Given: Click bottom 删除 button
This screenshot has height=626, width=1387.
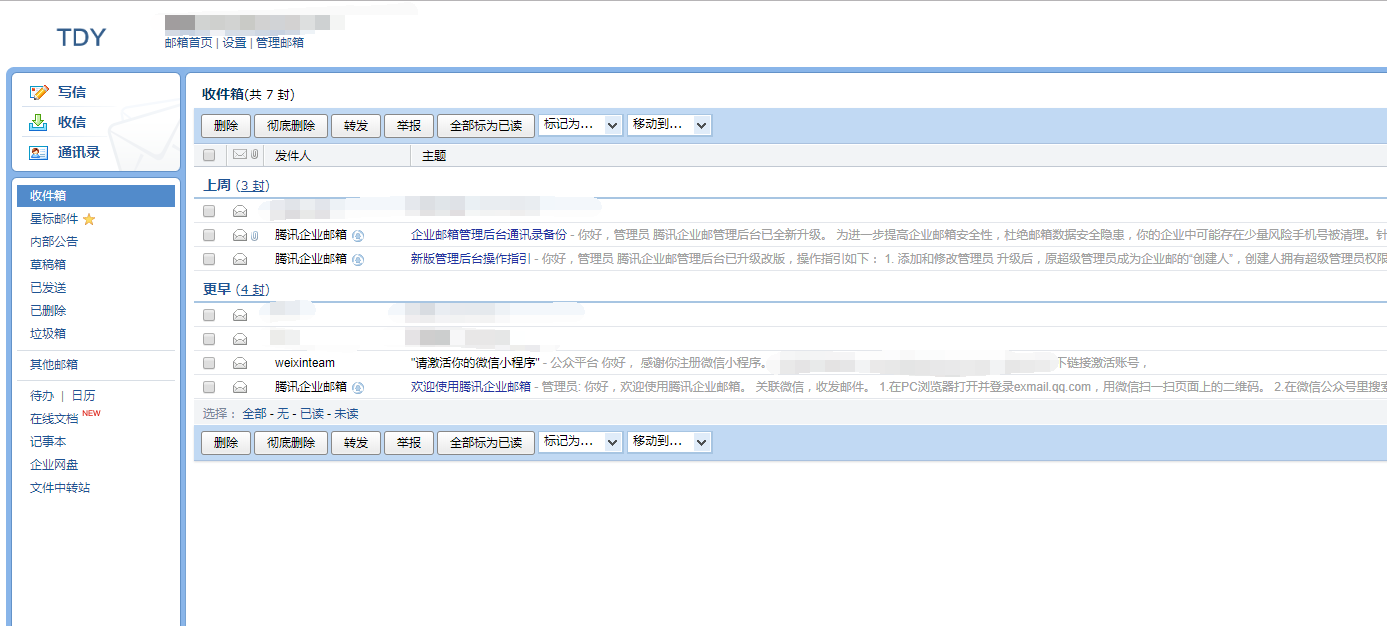Looking at the screenshot, I should [226, 442].
